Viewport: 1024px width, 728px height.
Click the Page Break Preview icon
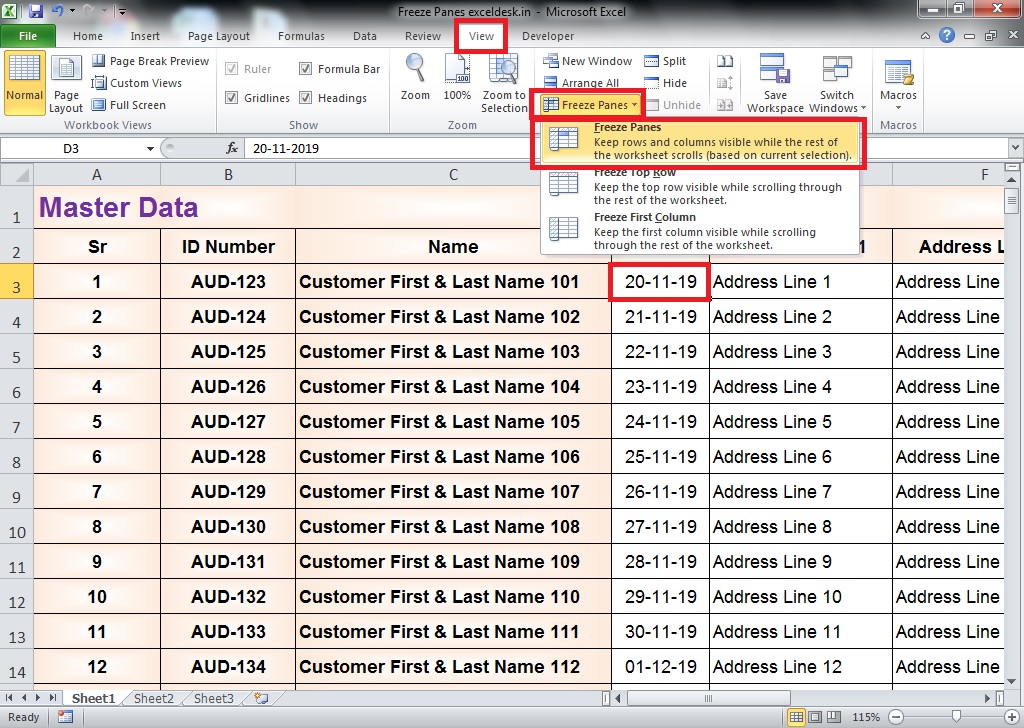click(97, 60)
